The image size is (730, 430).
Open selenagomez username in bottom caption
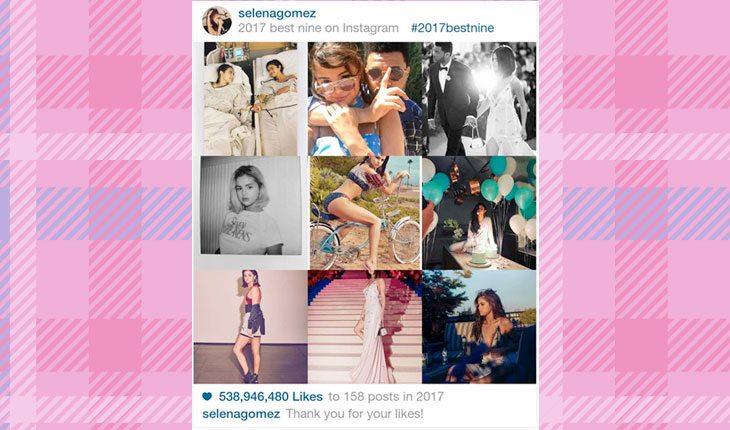click(241, 413)
